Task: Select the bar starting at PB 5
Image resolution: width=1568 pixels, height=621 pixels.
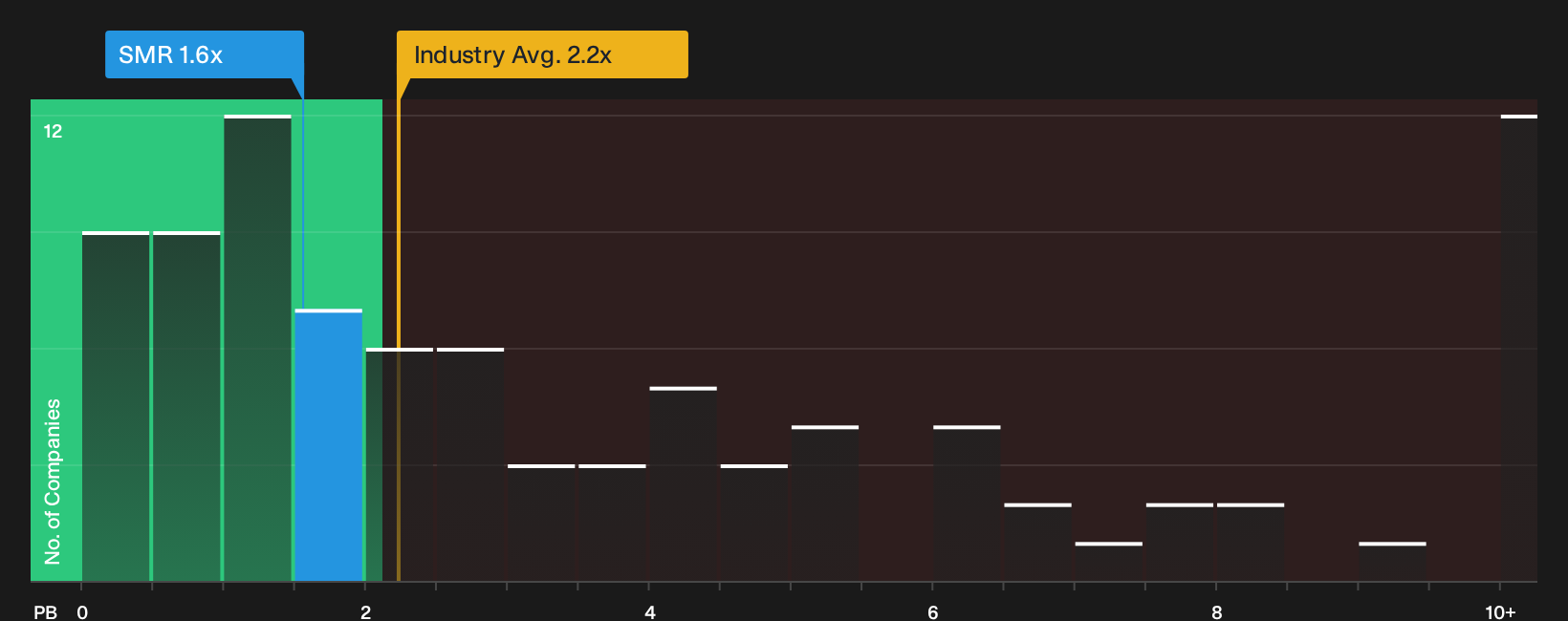Action: point(825,503)
